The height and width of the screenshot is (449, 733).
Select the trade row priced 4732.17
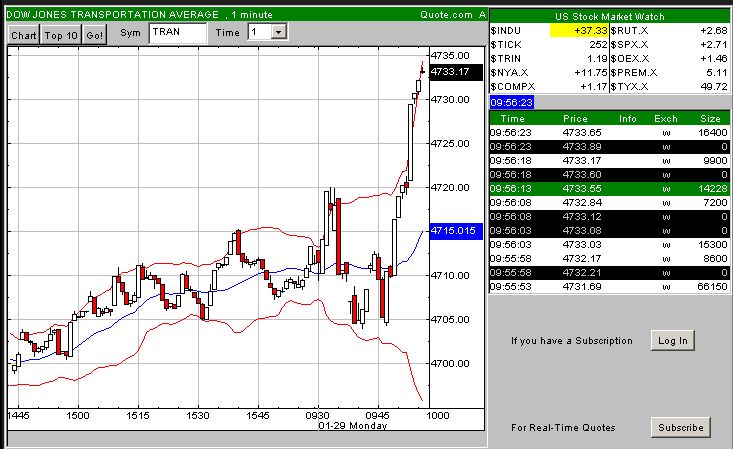tap(609, 259)
